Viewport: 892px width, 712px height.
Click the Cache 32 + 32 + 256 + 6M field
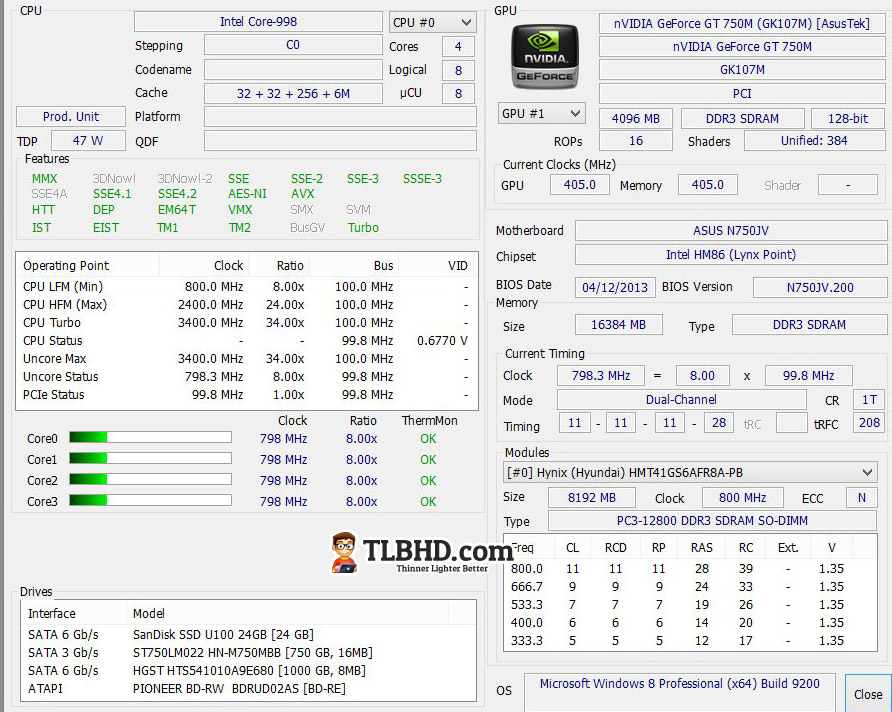coord(293,93)
